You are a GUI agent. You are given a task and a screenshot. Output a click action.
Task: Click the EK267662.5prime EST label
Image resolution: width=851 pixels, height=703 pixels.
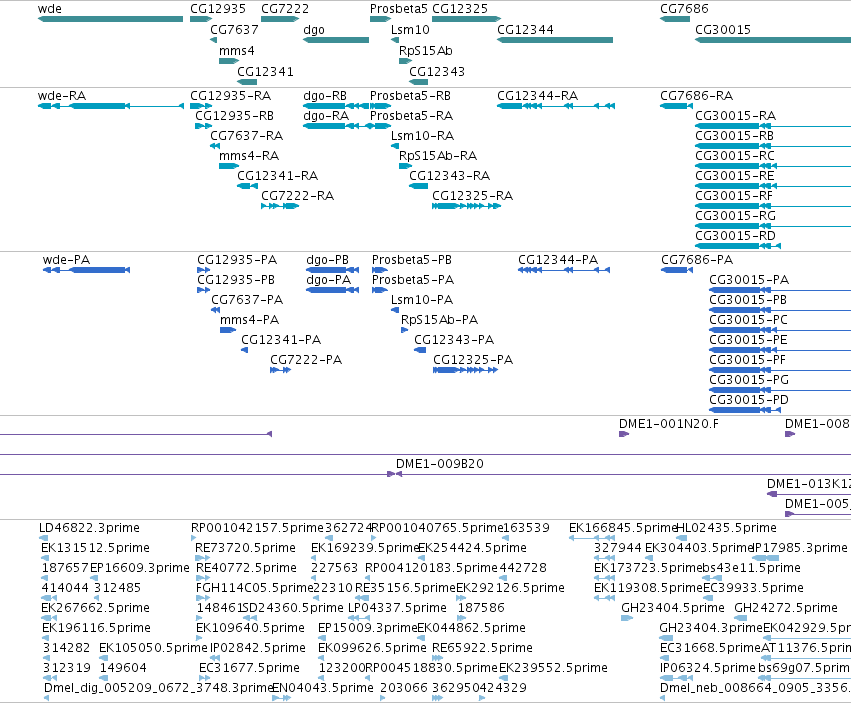pos(95,607)
